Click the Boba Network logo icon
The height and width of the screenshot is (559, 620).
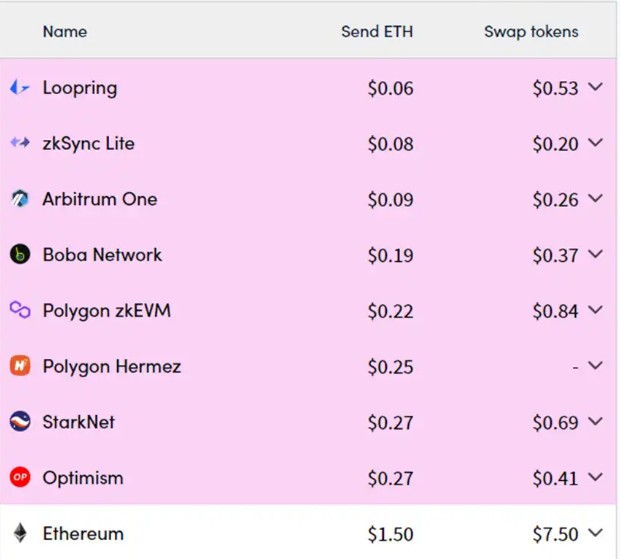20,254
